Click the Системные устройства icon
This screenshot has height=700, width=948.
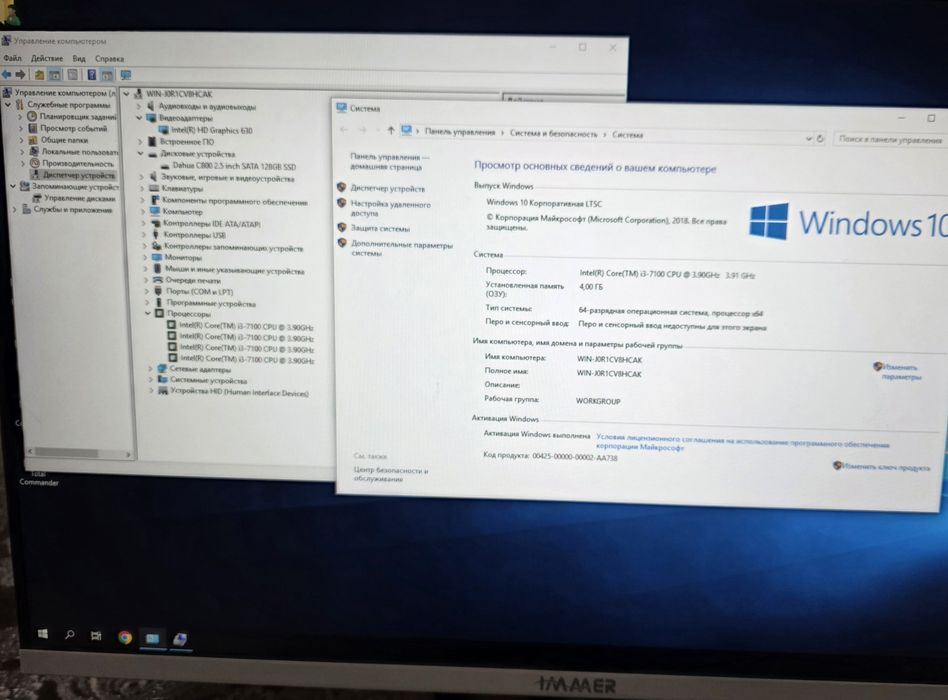(163, 380)
